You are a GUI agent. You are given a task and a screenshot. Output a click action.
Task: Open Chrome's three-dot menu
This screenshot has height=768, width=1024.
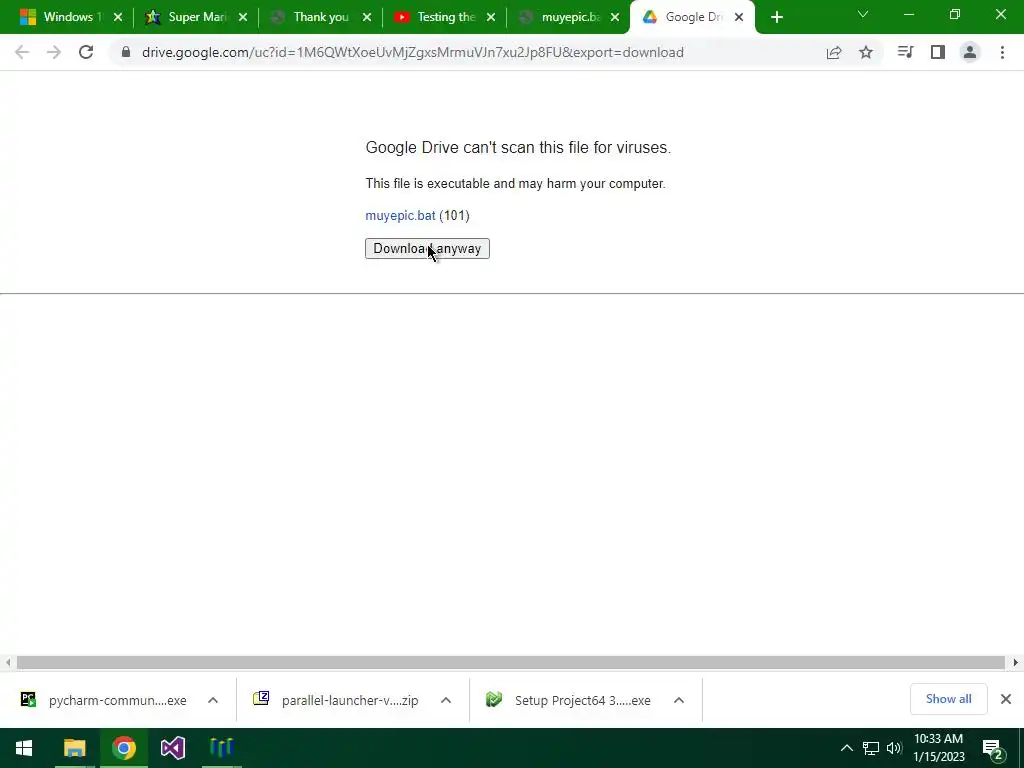click(x=1002, y=52)
